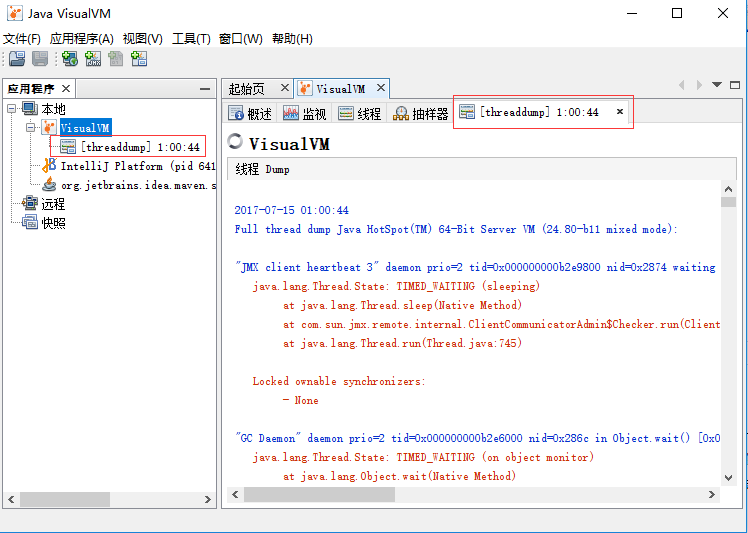Click the Add Application Snapshot toolbar icon
The width and height of the screenshot is (748, 533).
click(139, 59)
